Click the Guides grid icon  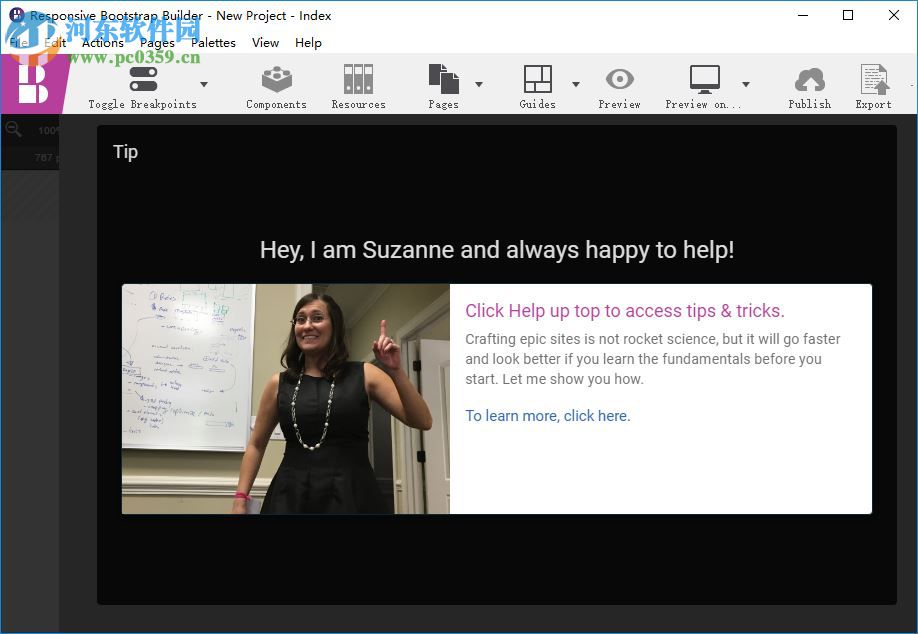537,80
